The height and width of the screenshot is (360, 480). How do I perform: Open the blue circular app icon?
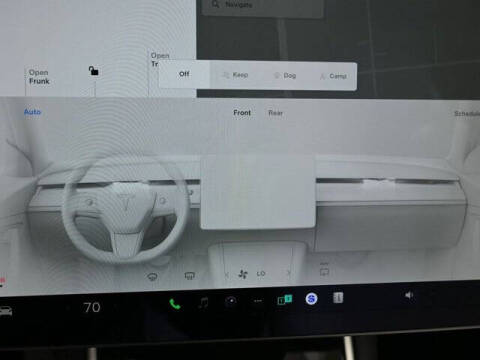pyautogui.click(x=311, y=299)
